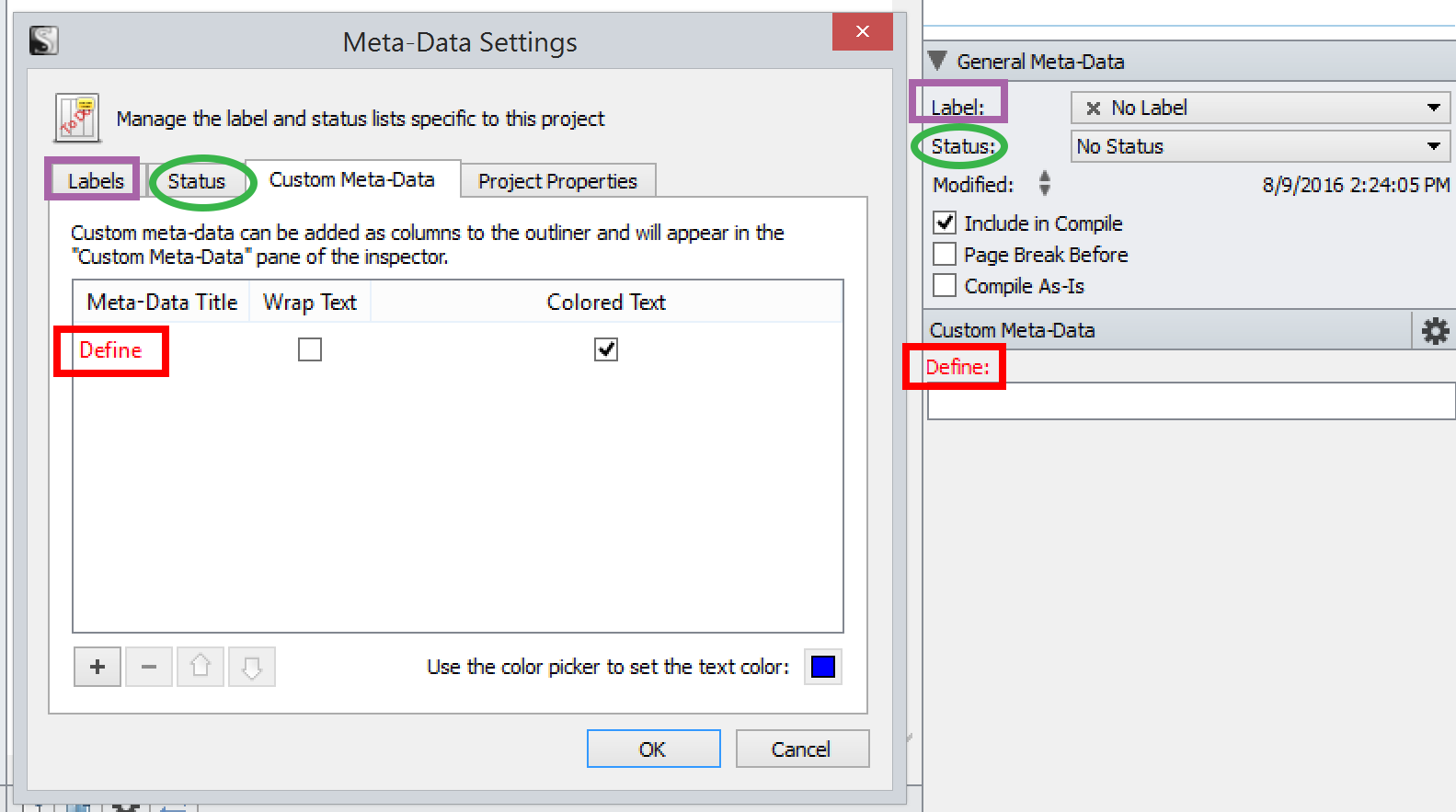Uncheck Colored Text for Define row
This screenshot has height=812, width=1456.
[x=606, y=349]
